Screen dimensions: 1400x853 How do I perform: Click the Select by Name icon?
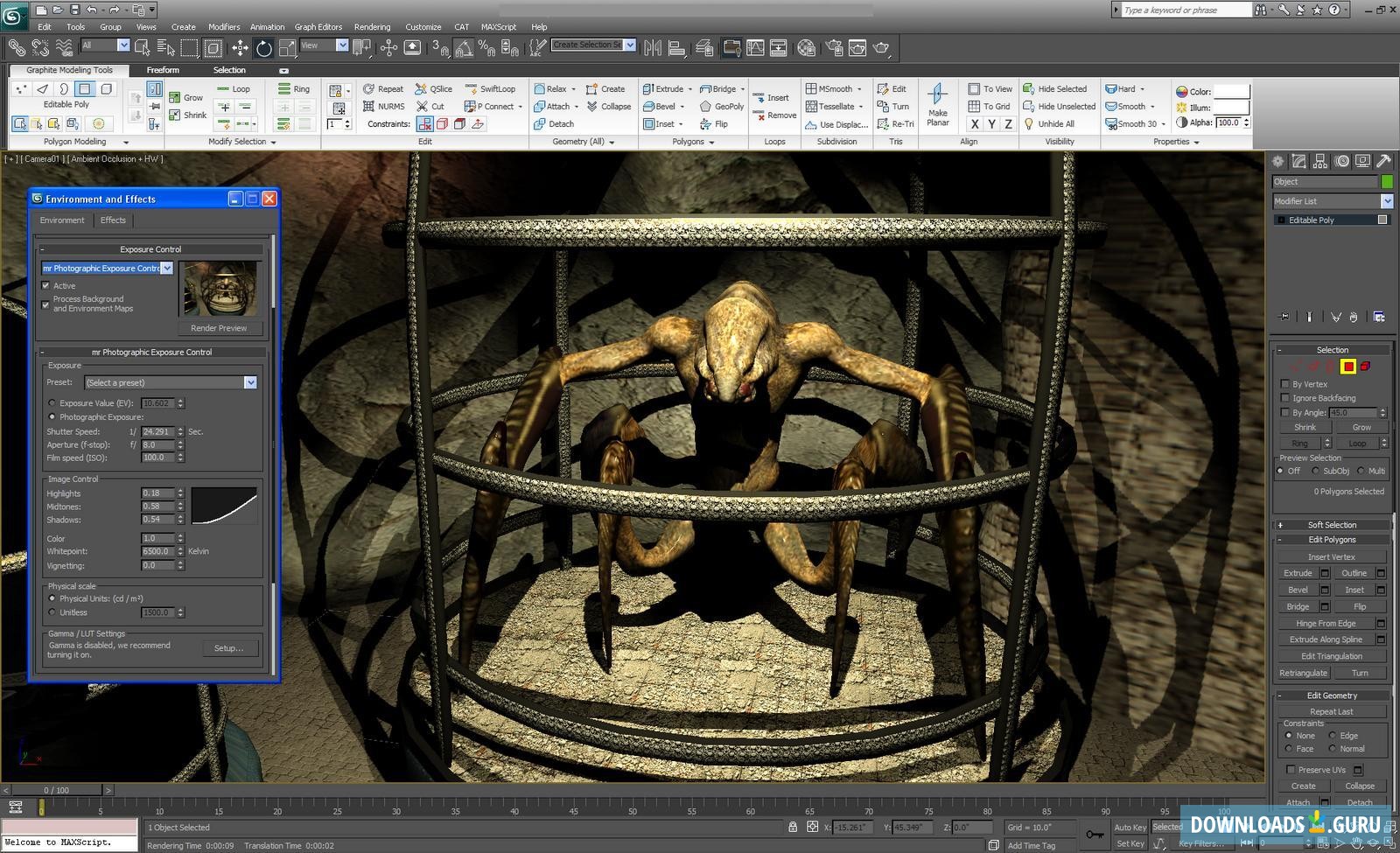tap(164, 48)
